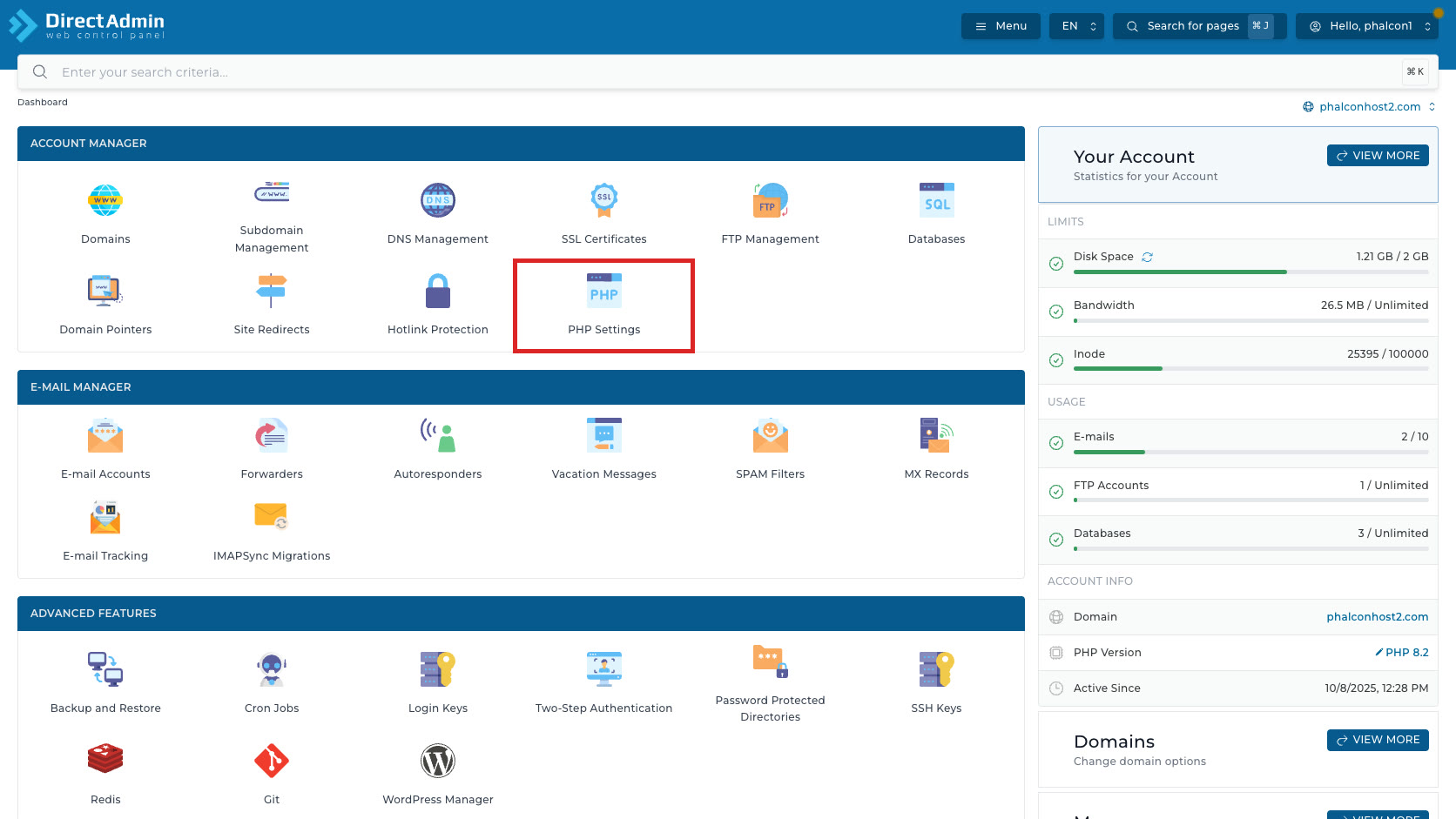The image size is (1456, 819).
Task: Click the ACCOUNT MANAGER section header
Action: (x=521, y=144)
